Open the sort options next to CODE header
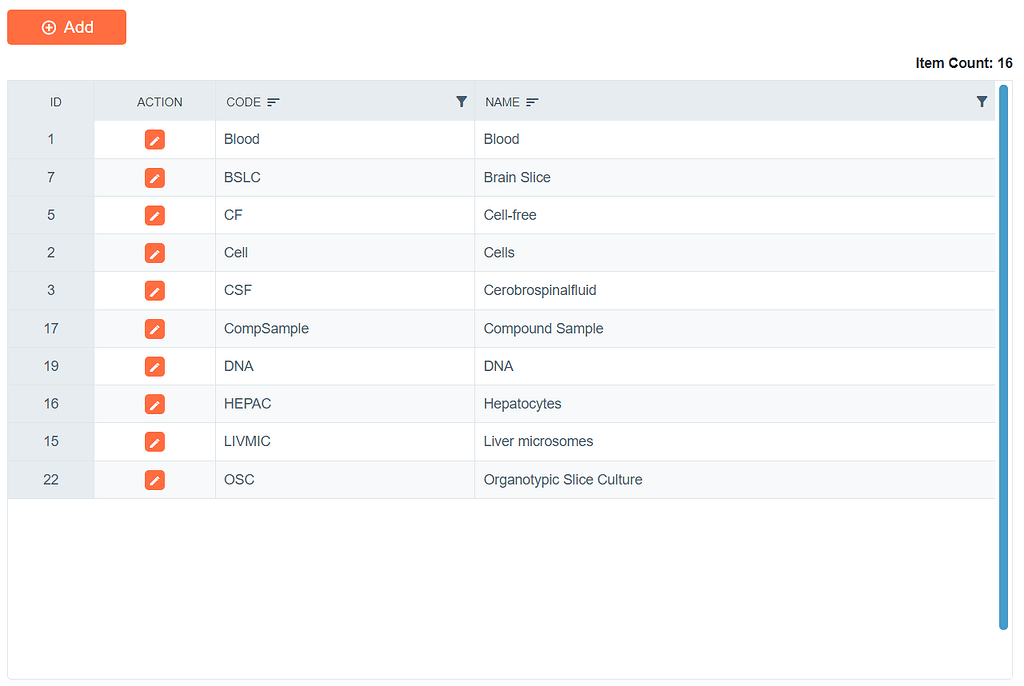 point(272,101)
